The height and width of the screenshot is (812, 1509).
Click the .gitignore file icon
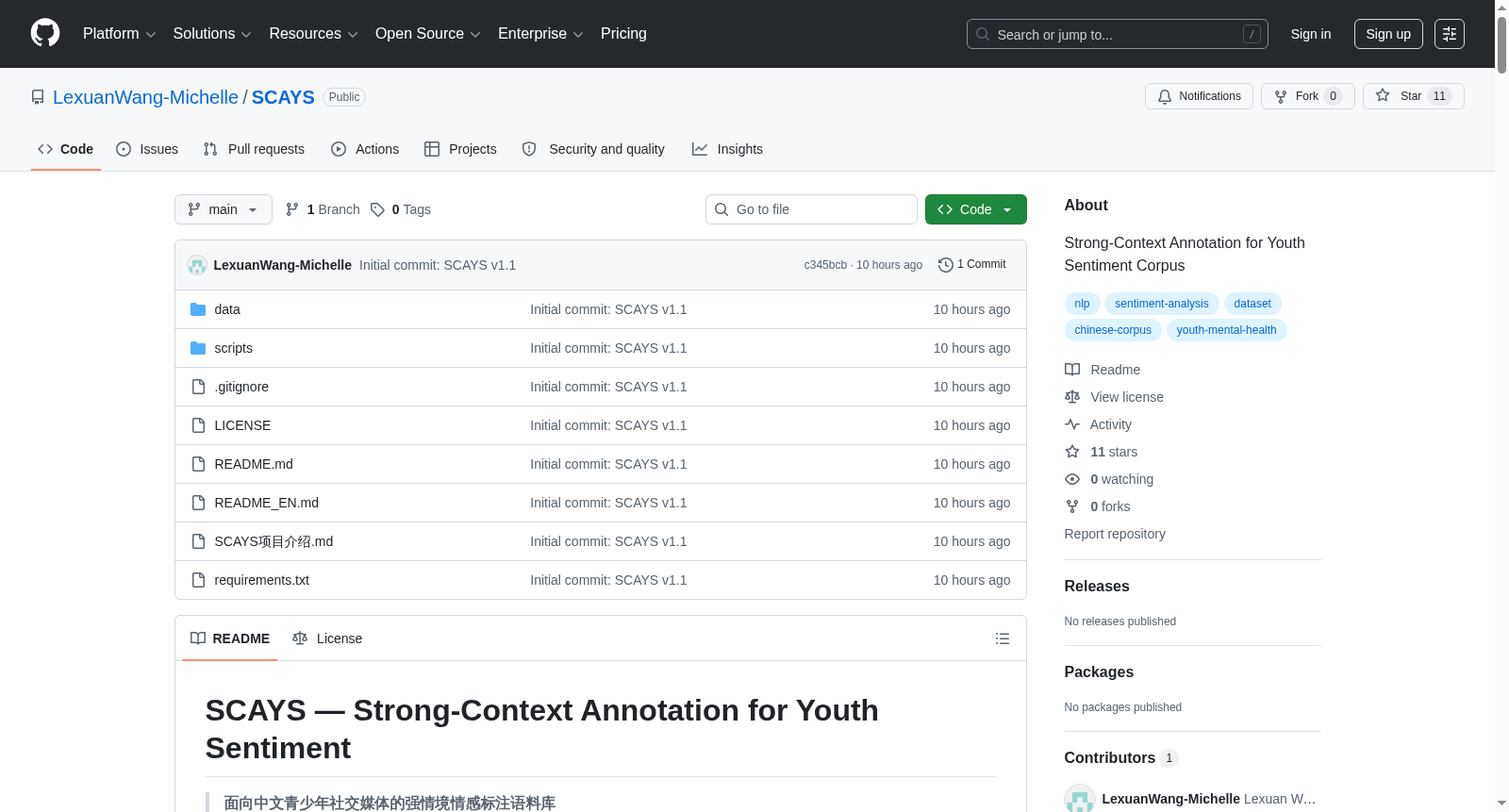pyautogui.click(x=198, y=387)
